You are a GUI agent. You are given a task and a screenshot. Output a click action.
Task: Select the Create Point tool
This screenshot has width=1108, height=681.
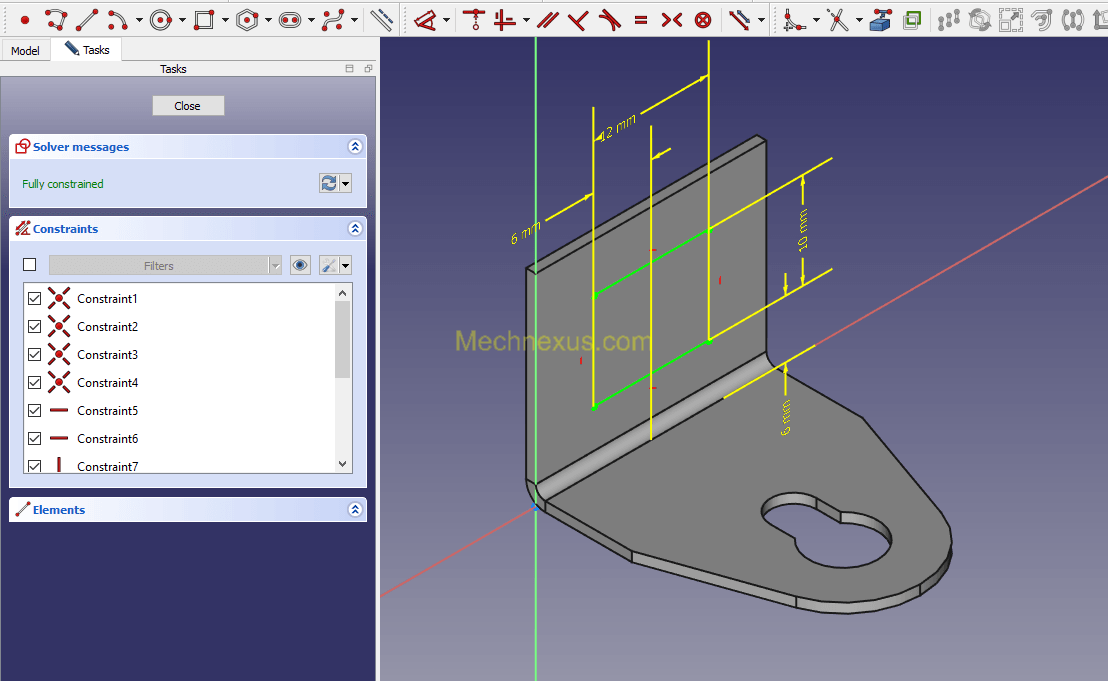(x=25, y=19)
